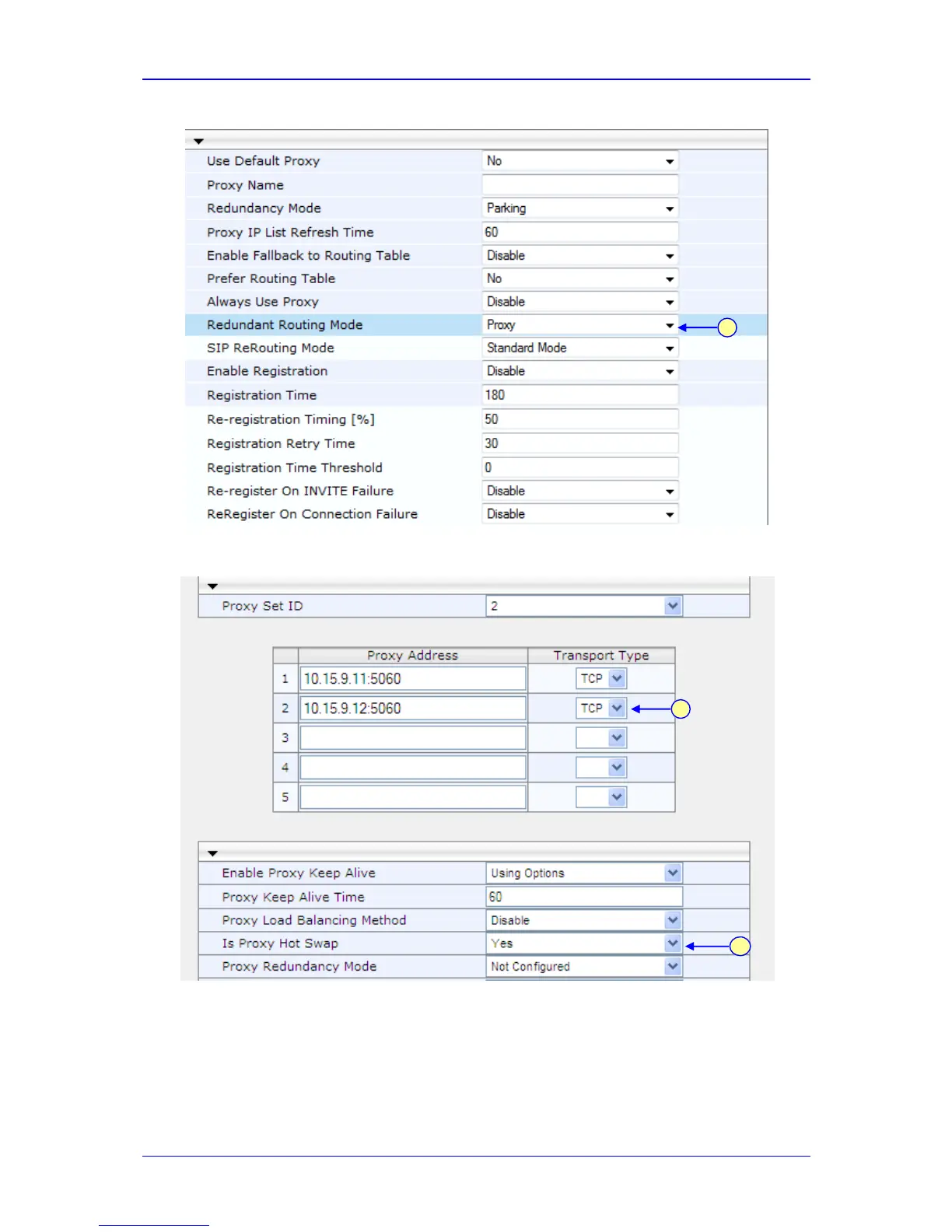Open Transport Type dropdown for row 4
Viewport: 952px width, 1232px height.
[x=601, y=768]
